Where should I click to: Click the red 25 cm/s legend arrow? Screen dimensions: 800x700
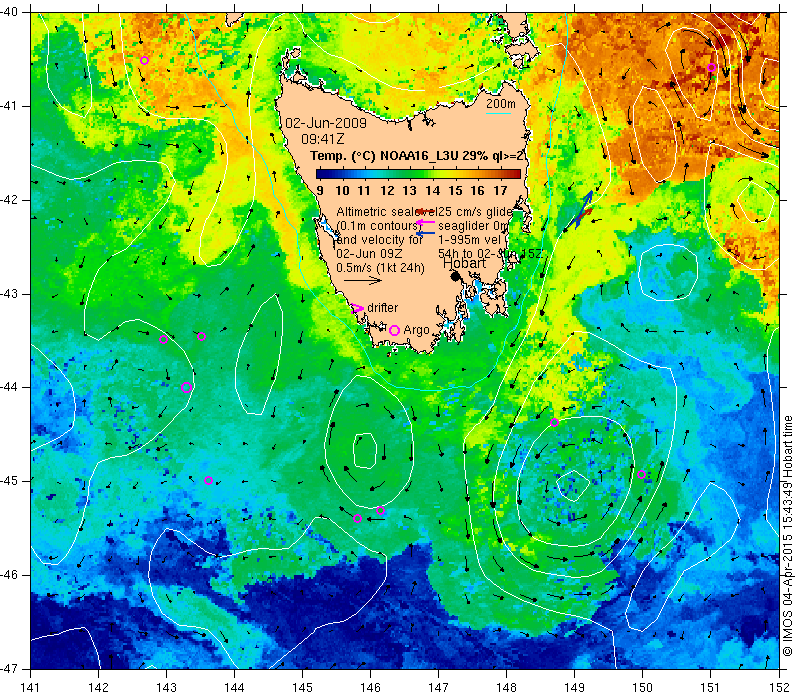426,211
